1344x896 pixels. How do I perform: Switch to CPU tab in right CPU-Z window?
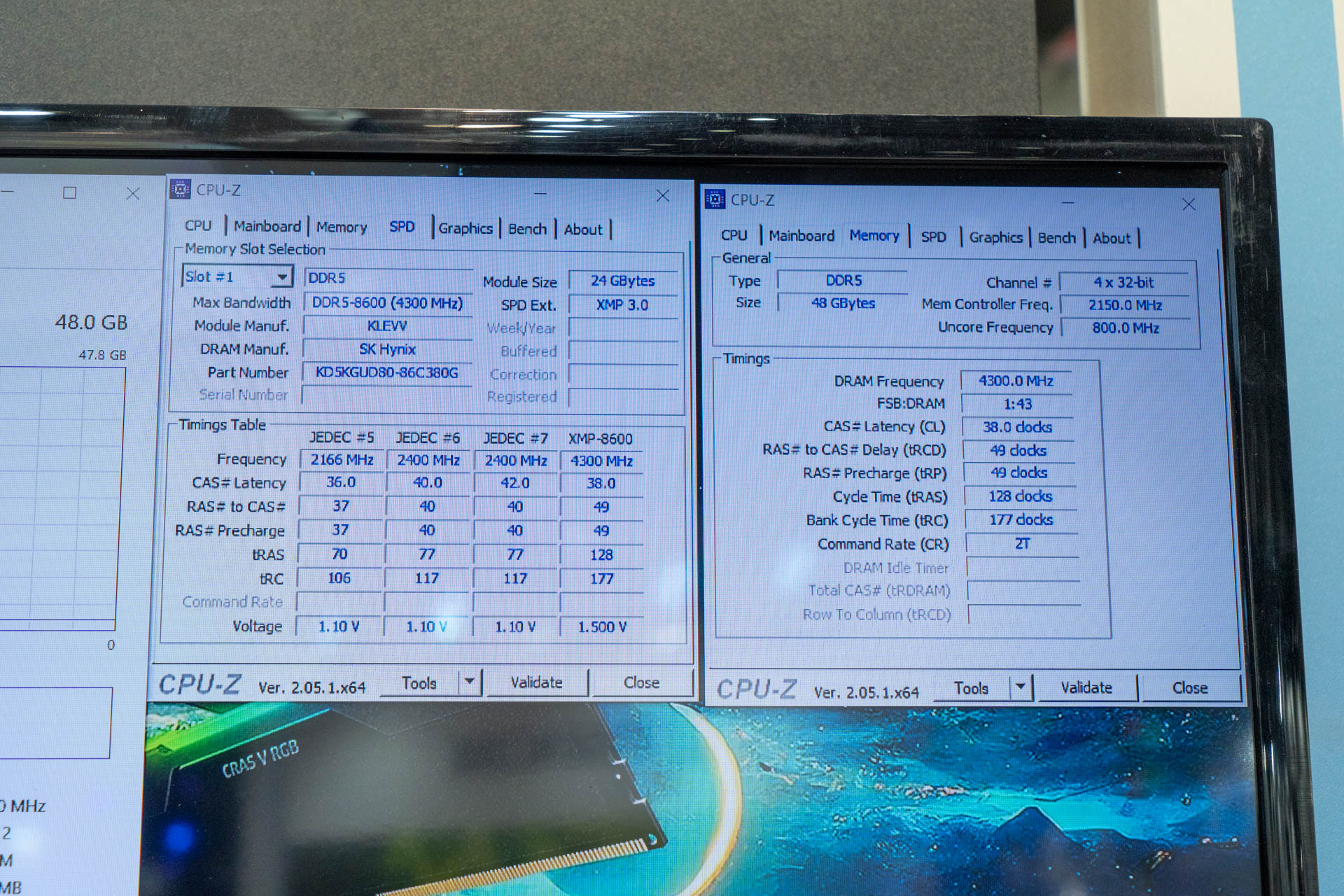734,235
